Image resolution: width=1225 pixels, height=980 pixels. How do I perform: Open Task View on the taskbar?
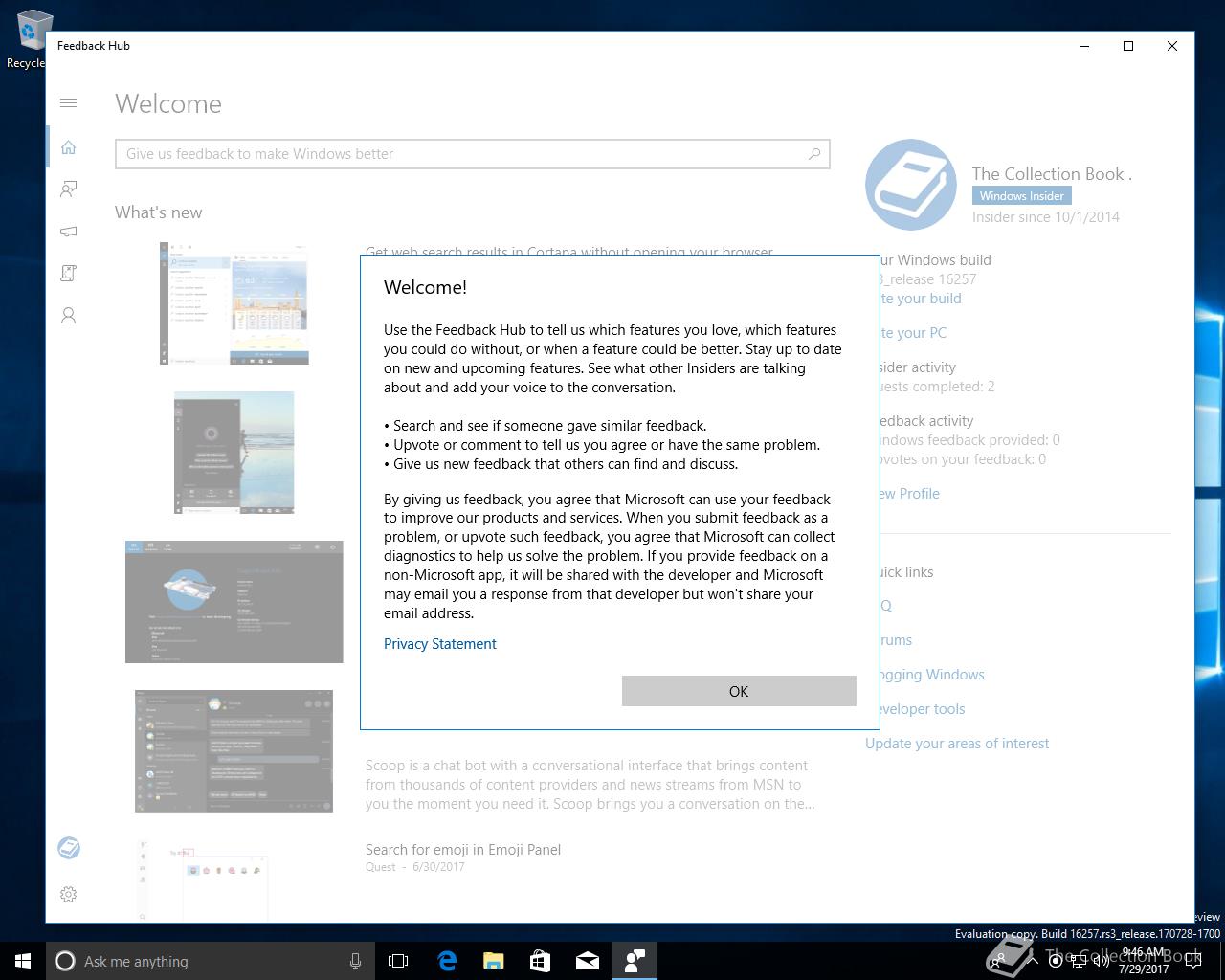[398, 961]
